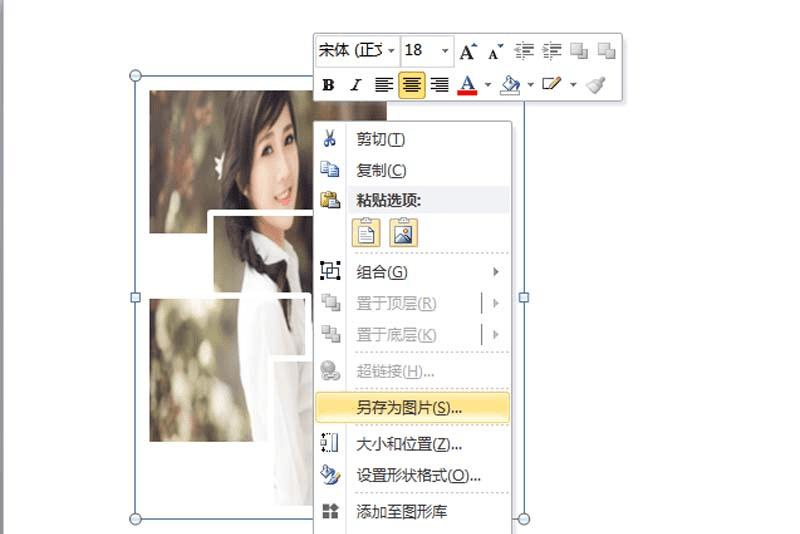800x534 pixels.
Task: Toggle bold formatting in mini toolbar
Action: click(x=329, y=85)
